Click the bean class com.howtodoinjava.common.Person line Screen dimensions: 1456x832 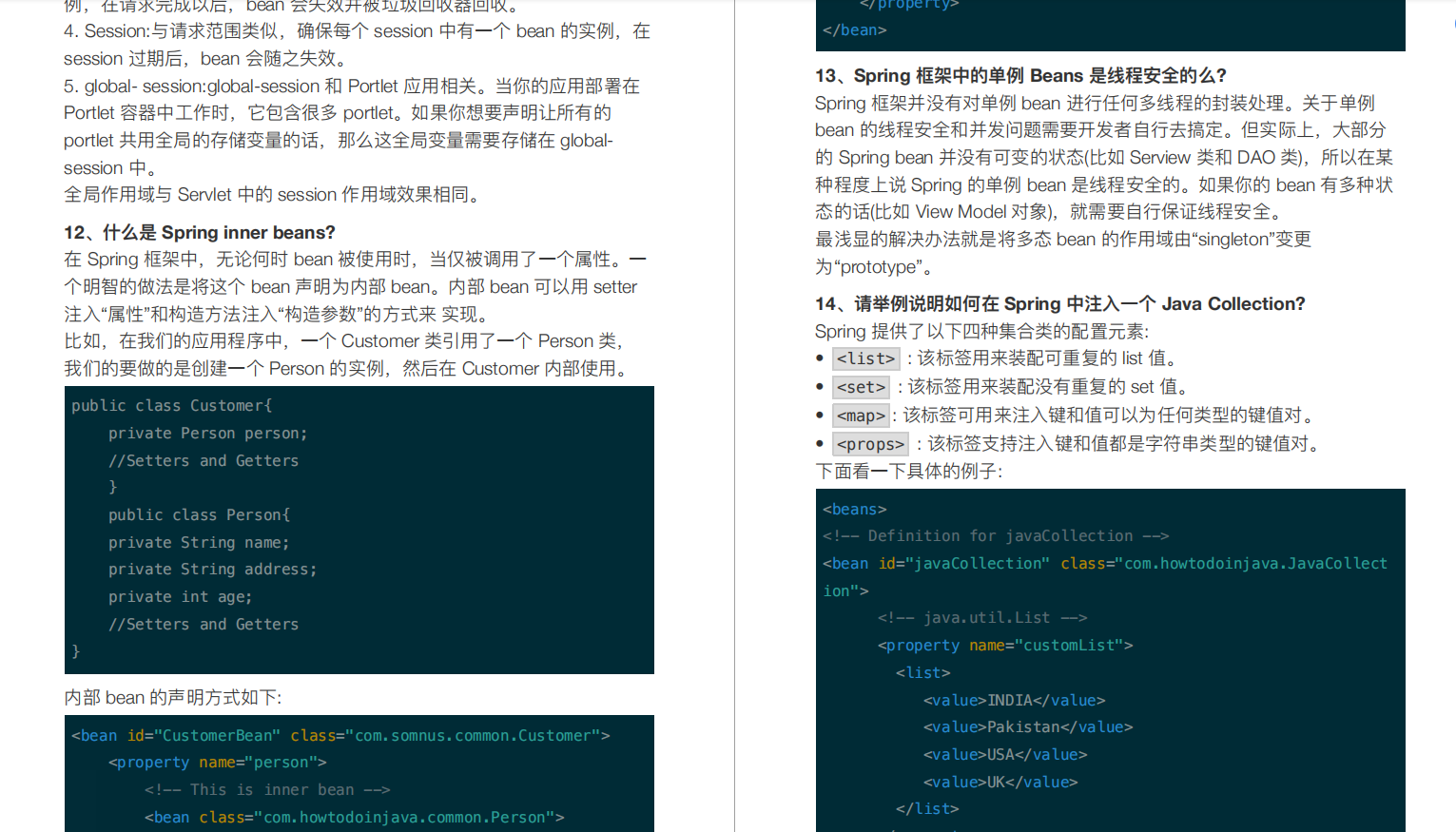pos(355,817)
